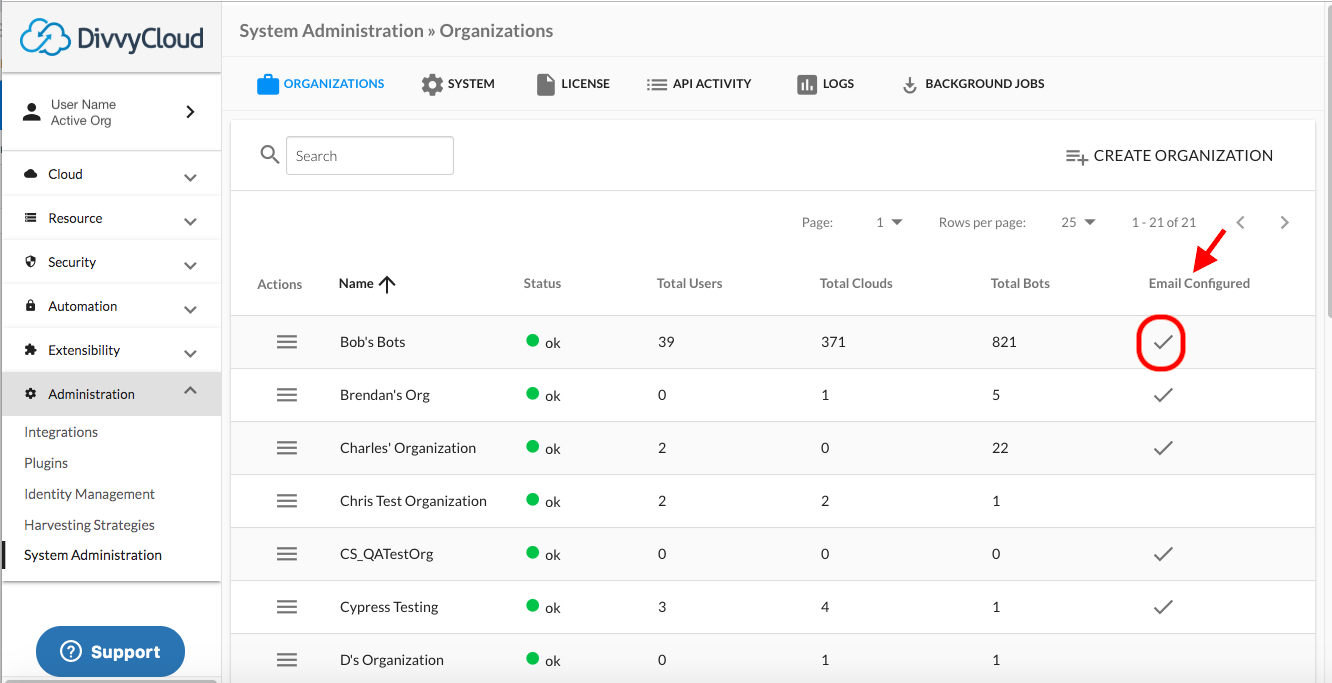This screenshot has width=1332, height=683.
Task: Click the user avatar icon
Action: click(x=31, y=112)
